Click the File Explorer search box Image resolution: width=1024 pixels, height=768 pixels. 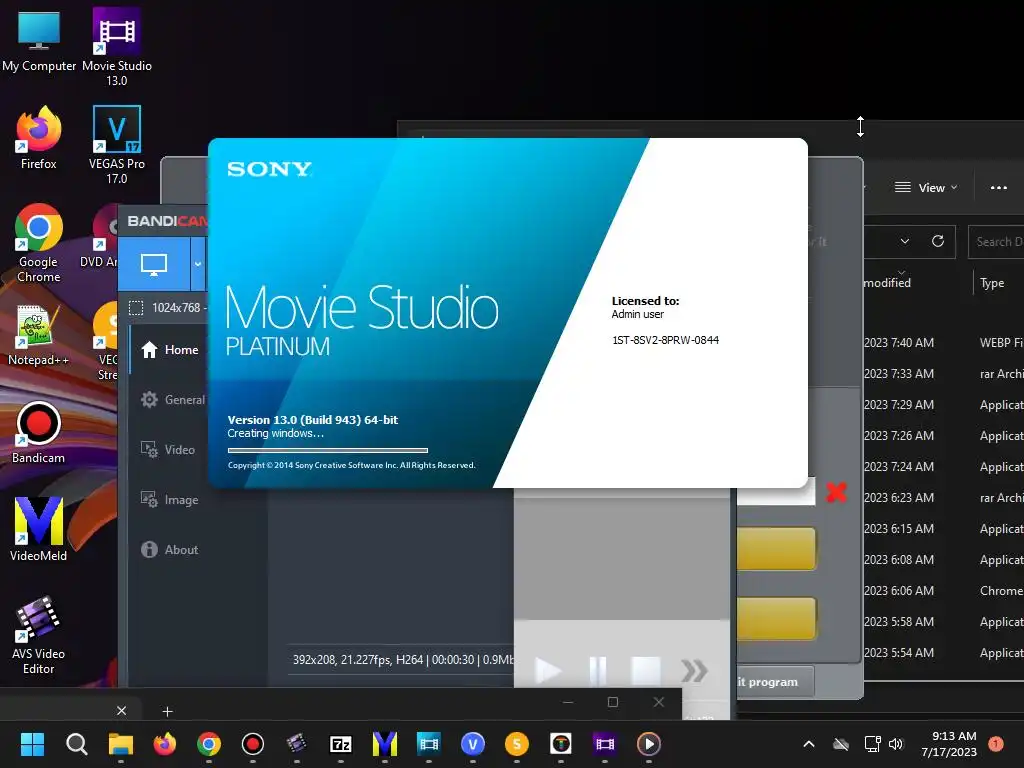[996, 242]
